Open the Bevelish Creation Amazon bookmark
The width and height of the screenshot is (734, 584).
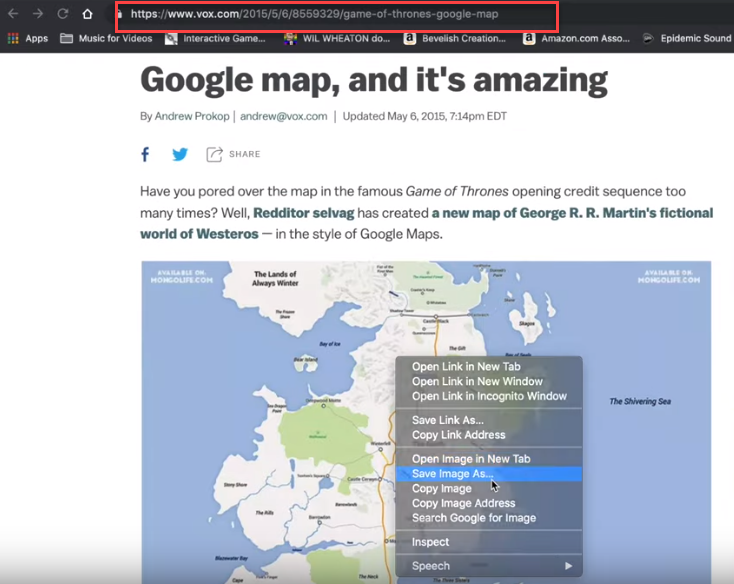tap(455, 38)
